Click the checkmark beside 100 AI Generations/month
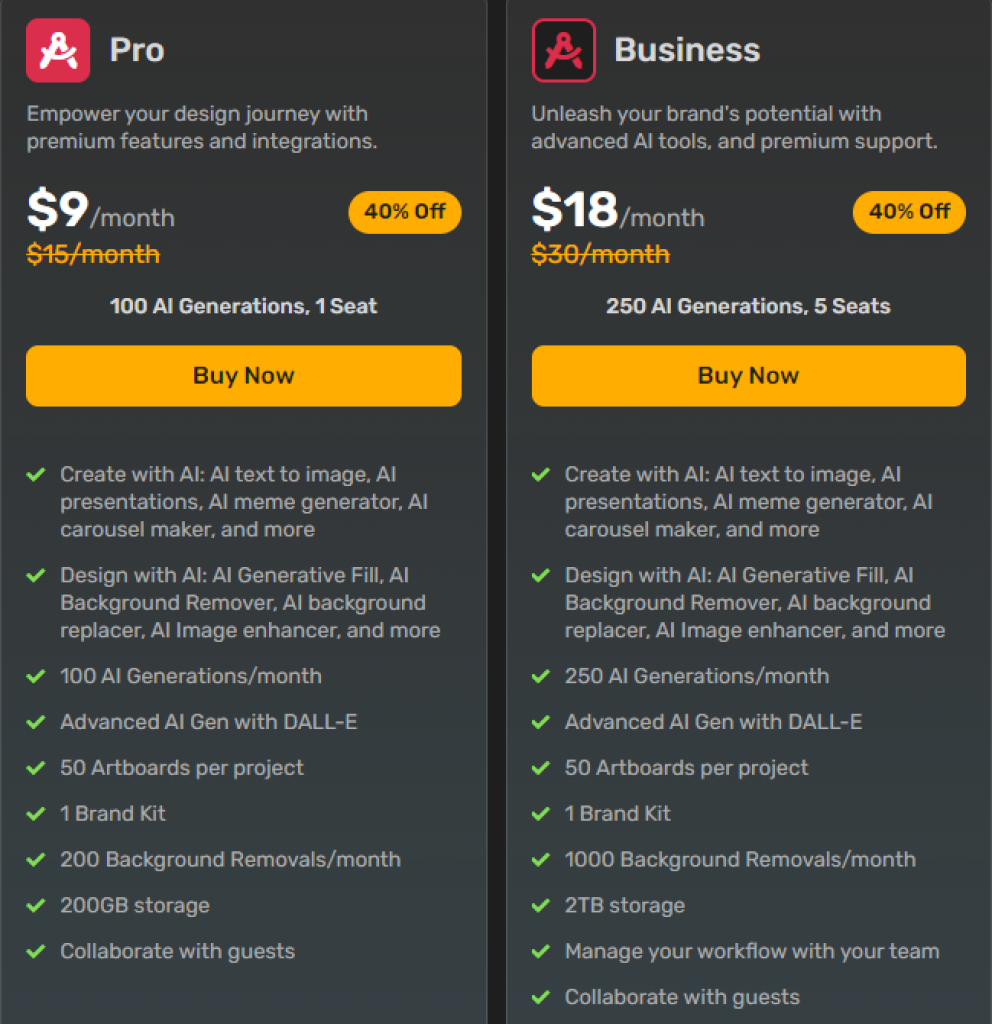Viewport: 992px width, 1024px height. (38, 676)
